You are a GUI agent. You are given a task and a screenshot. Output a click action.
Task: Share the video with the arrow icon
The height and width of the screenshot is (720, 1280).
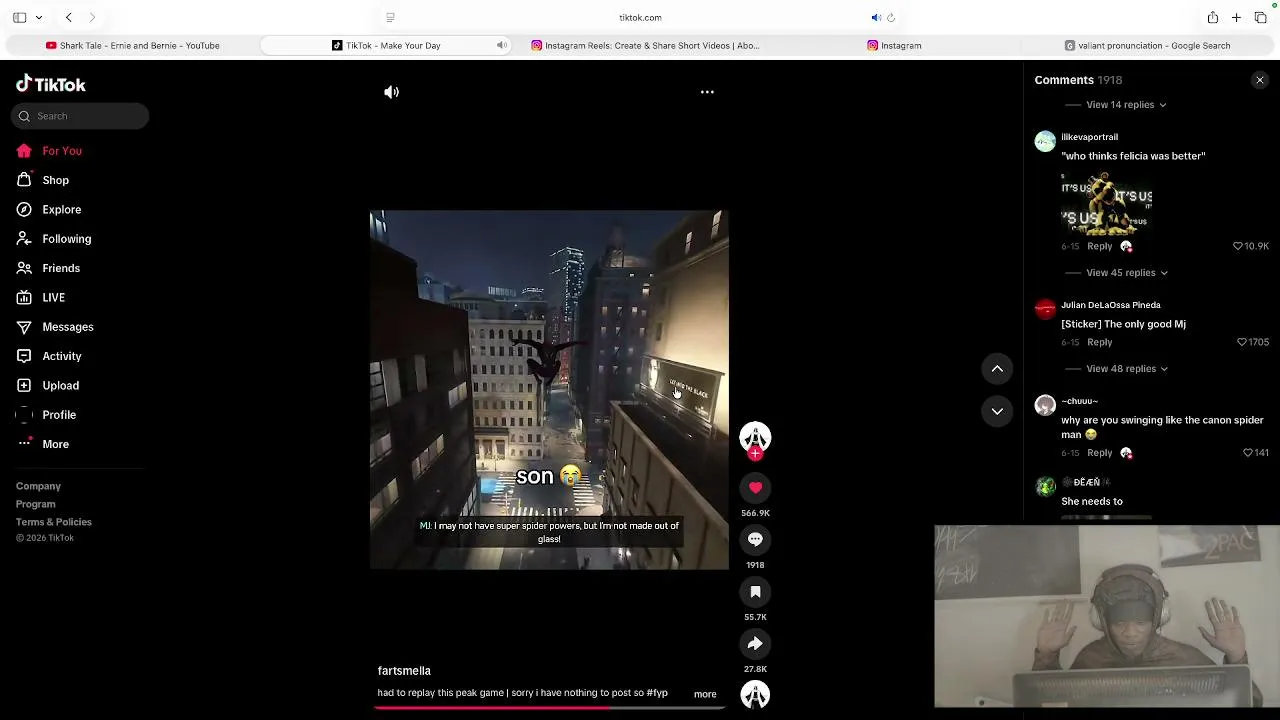pyautogui.click(x=755, y=644)
